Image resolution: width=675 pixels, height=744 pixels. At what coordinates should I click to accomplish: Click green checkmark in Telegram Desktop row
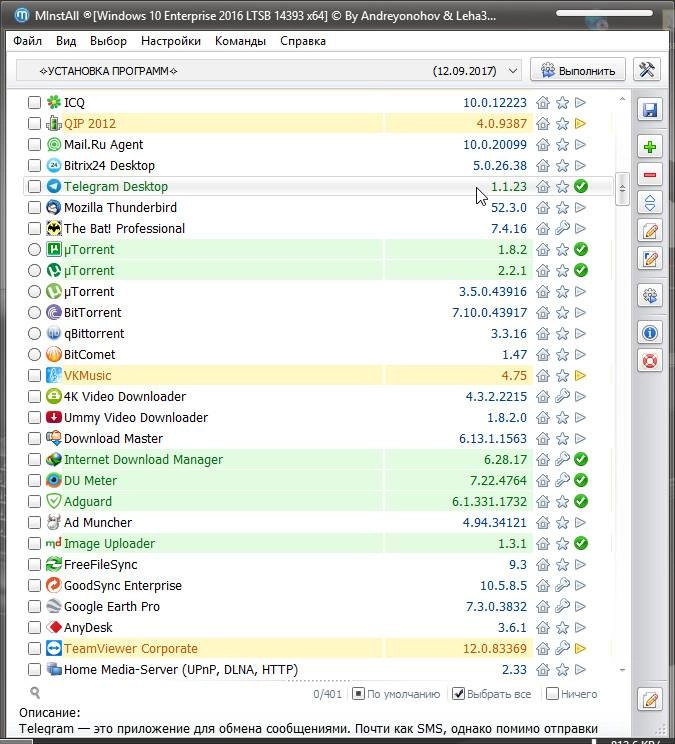click(x=581, y=186)
